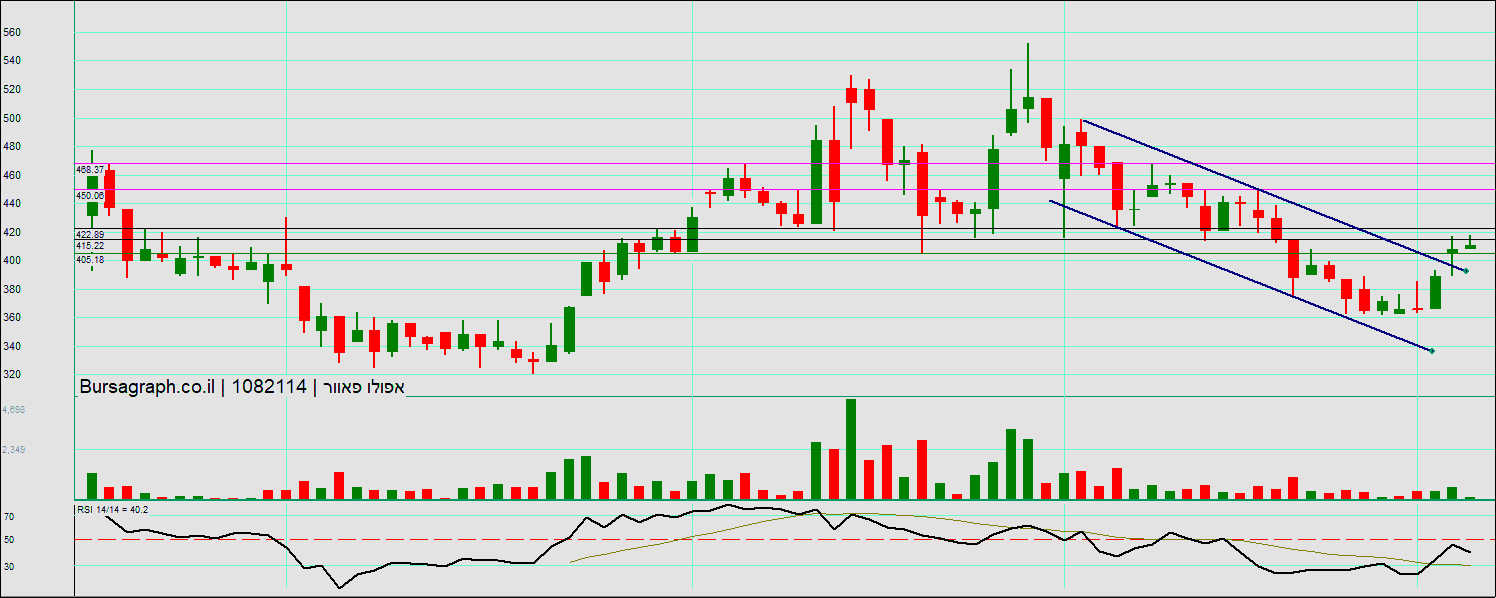Click the RSI 30 level label

click(x=9, y=566)
